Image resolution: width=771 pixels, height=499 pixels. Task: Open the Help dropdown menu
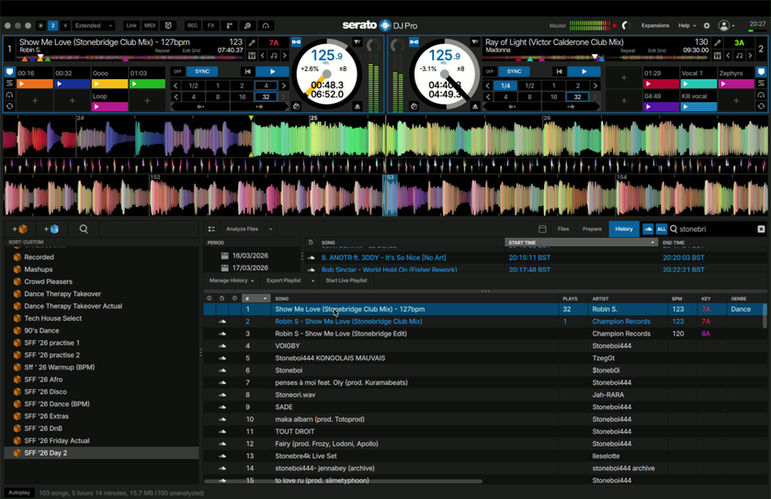(687, 26)
